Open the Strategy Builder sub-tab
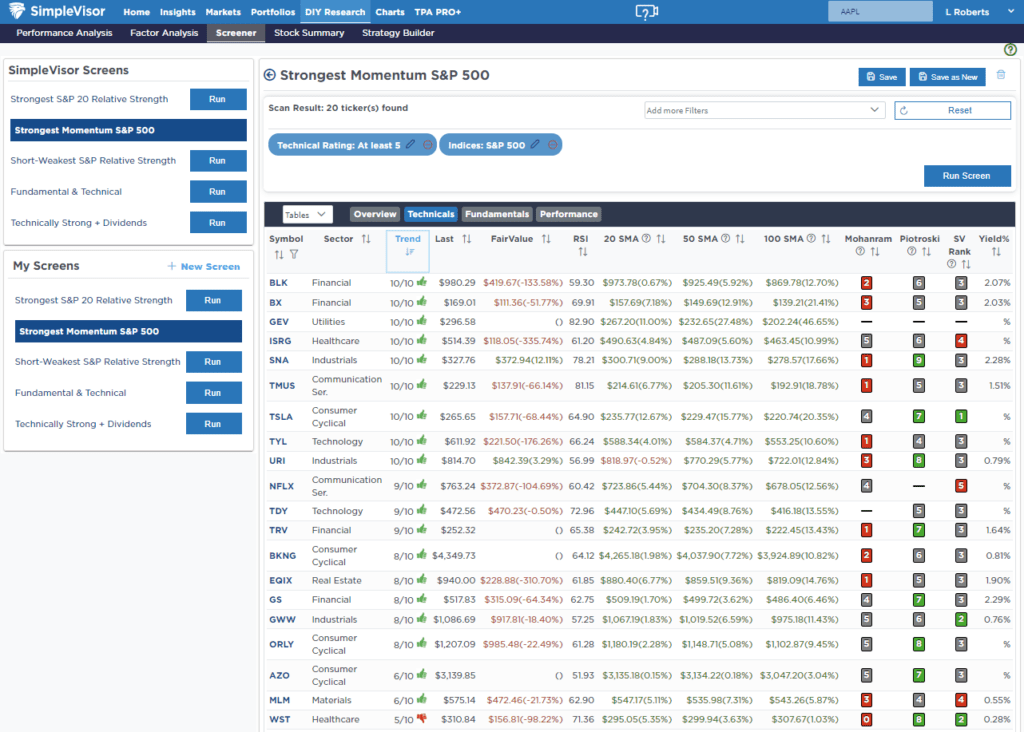This screenshot has width=1024, height=732. [x=398, y=33]
